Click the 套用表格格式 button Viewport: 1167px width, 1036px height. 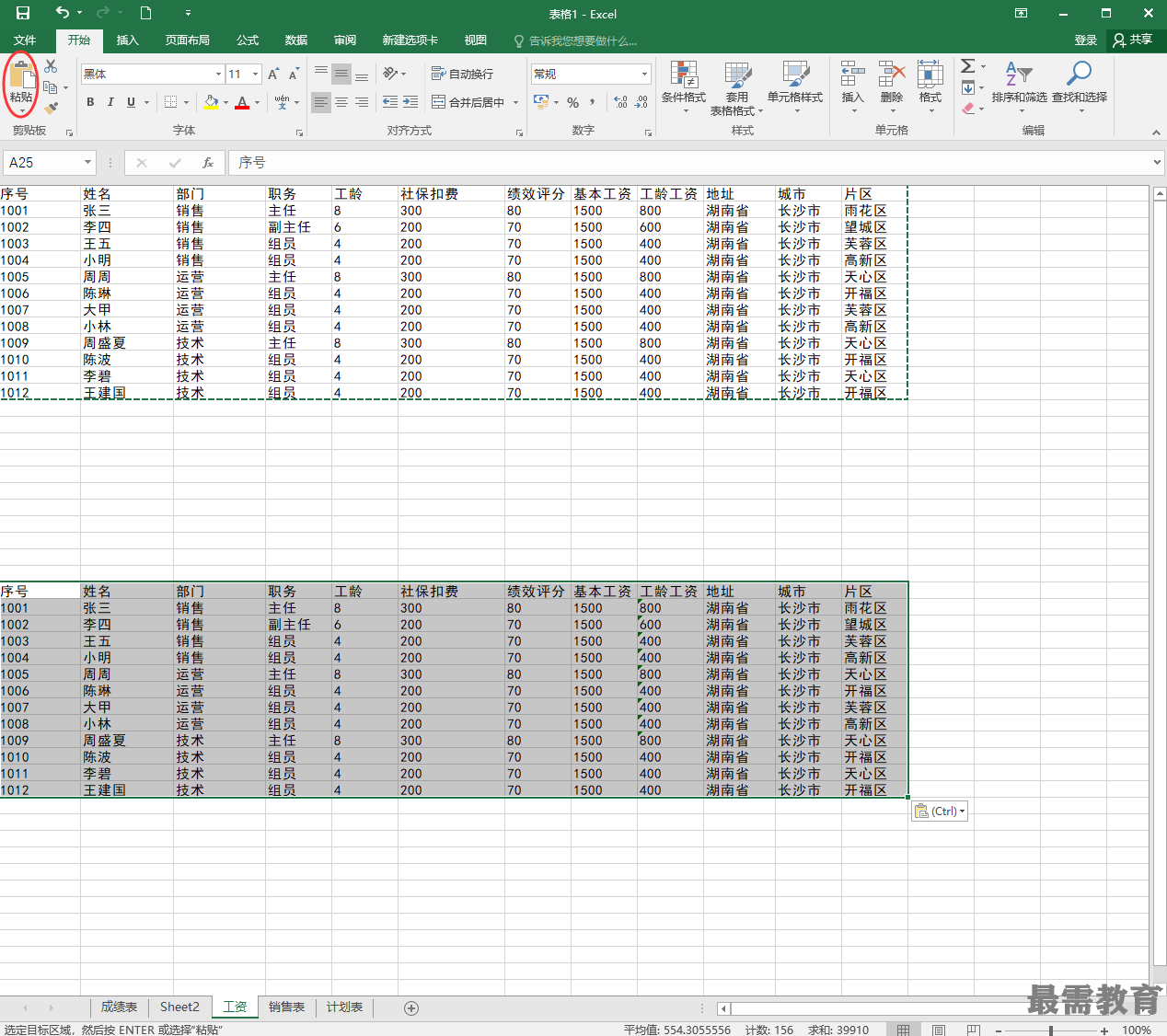coord(736,88)
